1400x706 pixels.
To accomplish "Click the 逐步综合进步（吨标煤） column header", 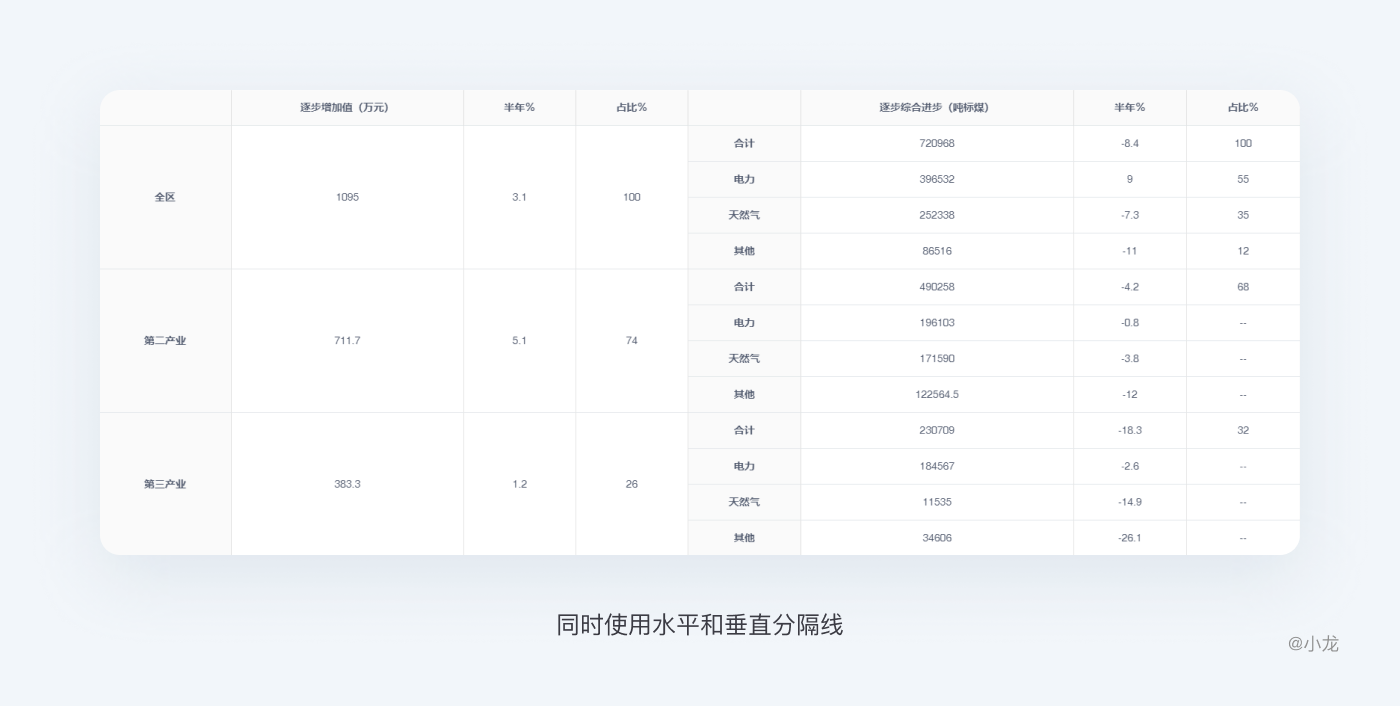I will [x=936, y=107].
